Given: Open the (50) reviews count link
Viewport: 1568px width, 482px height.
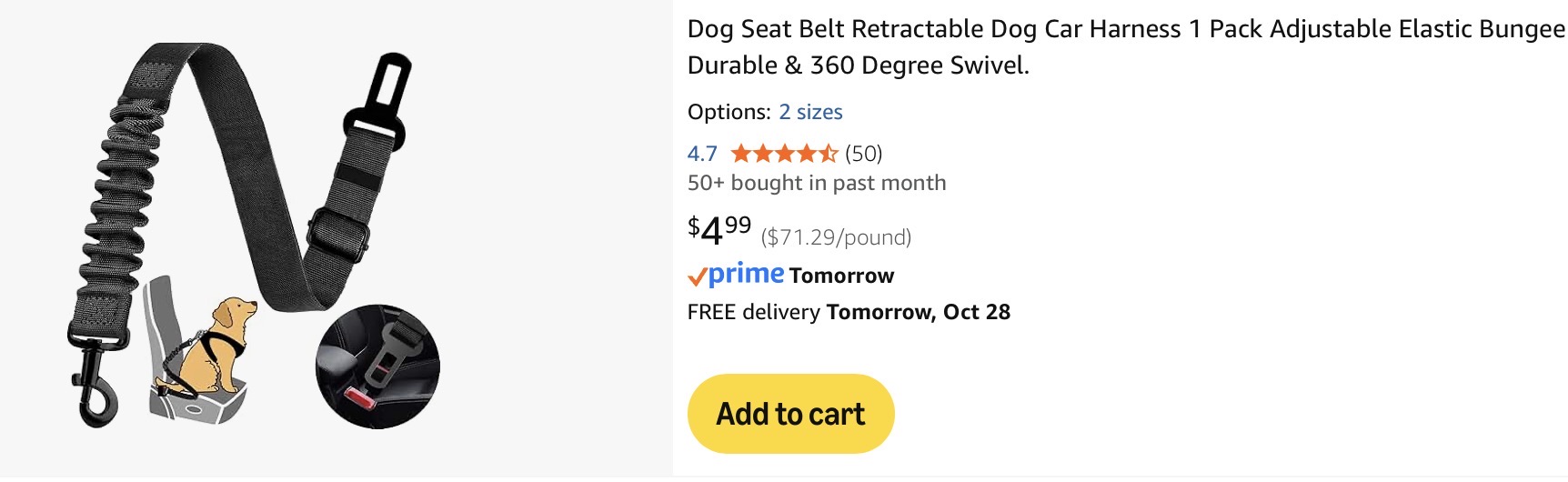Looking at the screenshot, I should click(863, 154).
